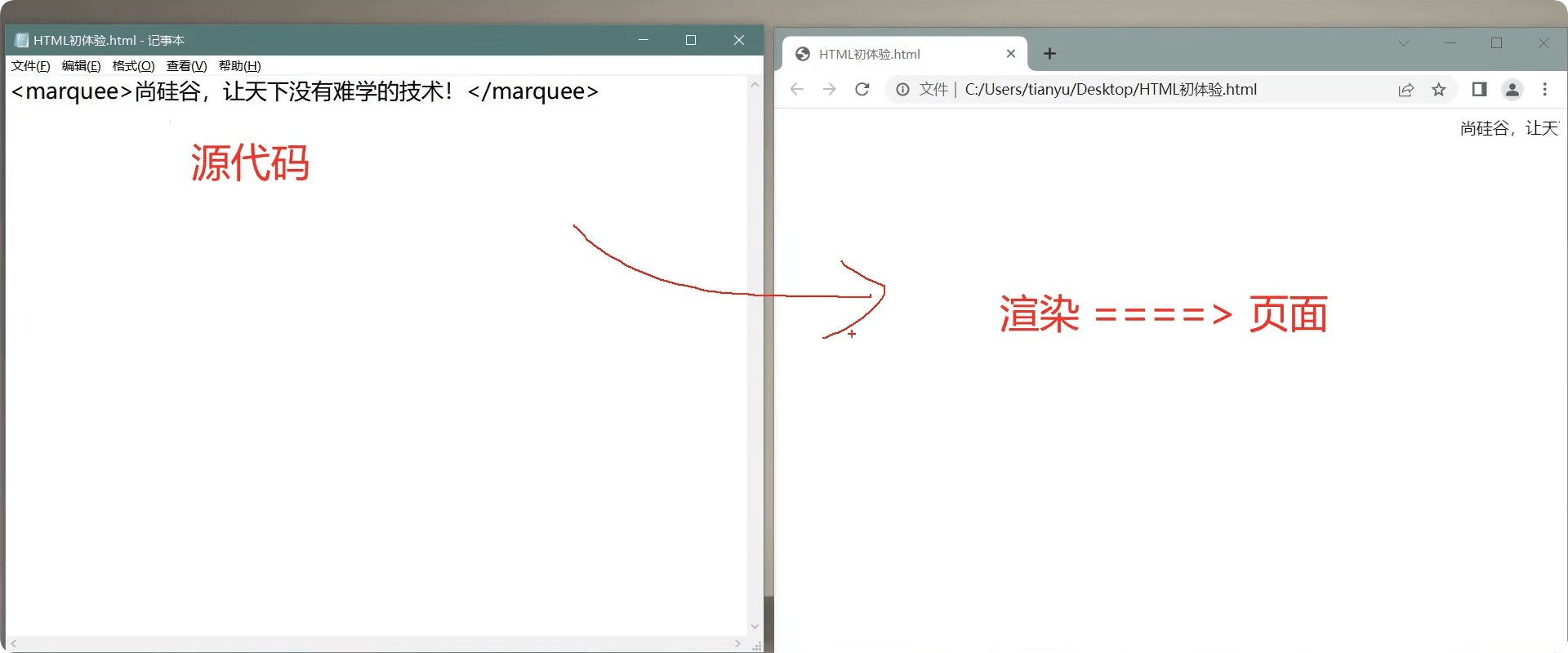
Task: Maximize the Notepad window
Action: click(x=691, y=40)
